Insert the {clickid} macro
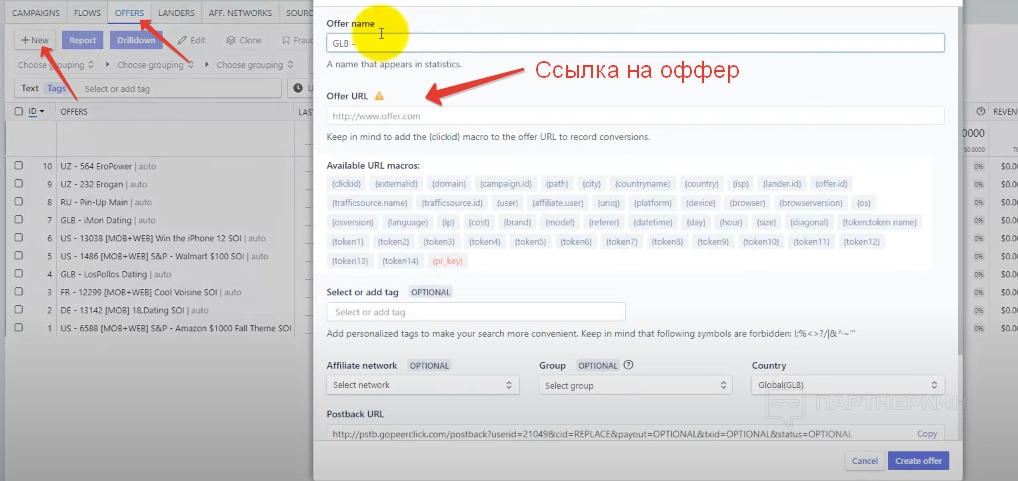1018x481 pixels. click(346, 184)
